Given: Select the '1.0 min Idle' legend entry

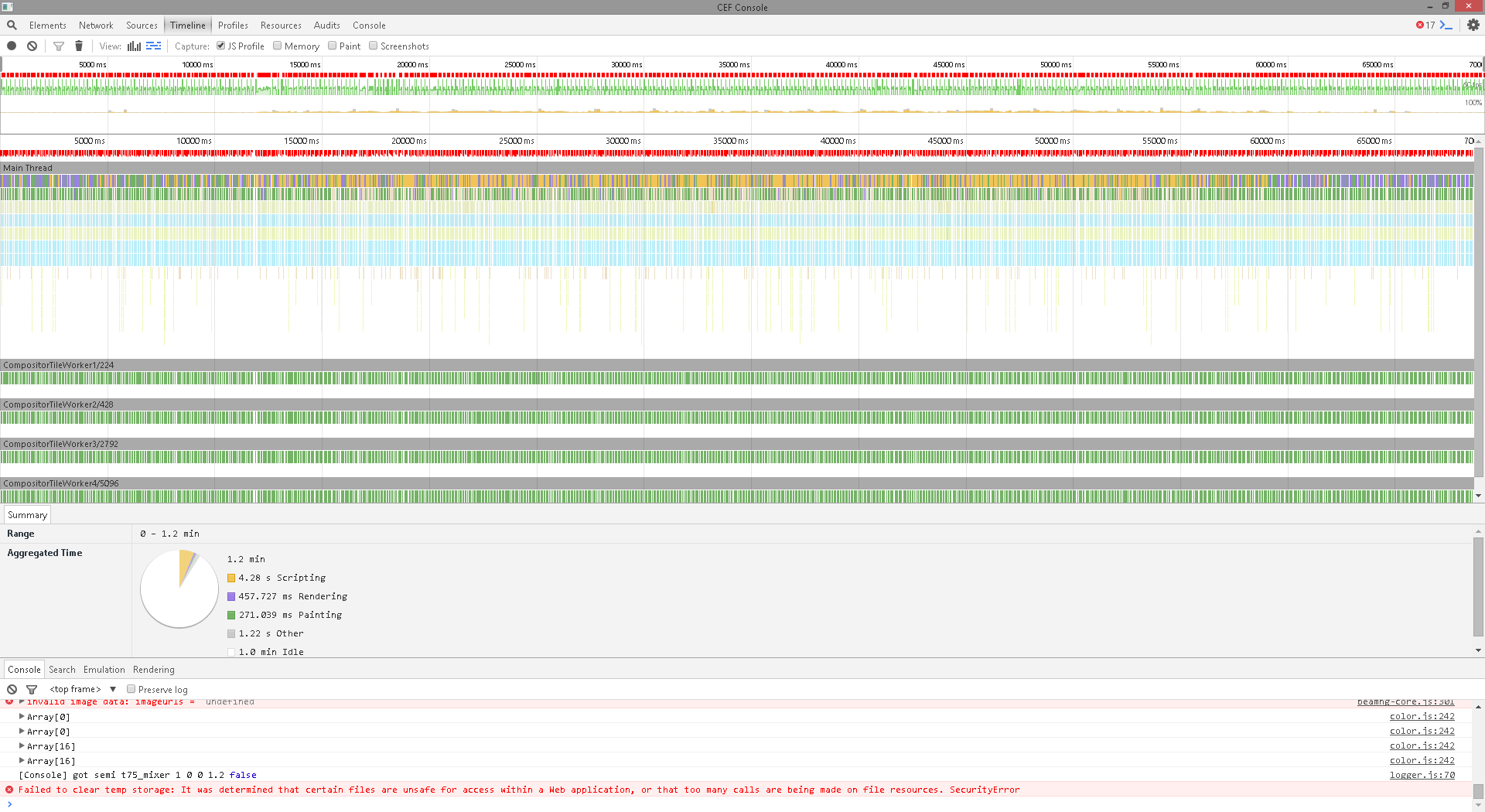Looking at the screenshot, I should pos(265,652).
